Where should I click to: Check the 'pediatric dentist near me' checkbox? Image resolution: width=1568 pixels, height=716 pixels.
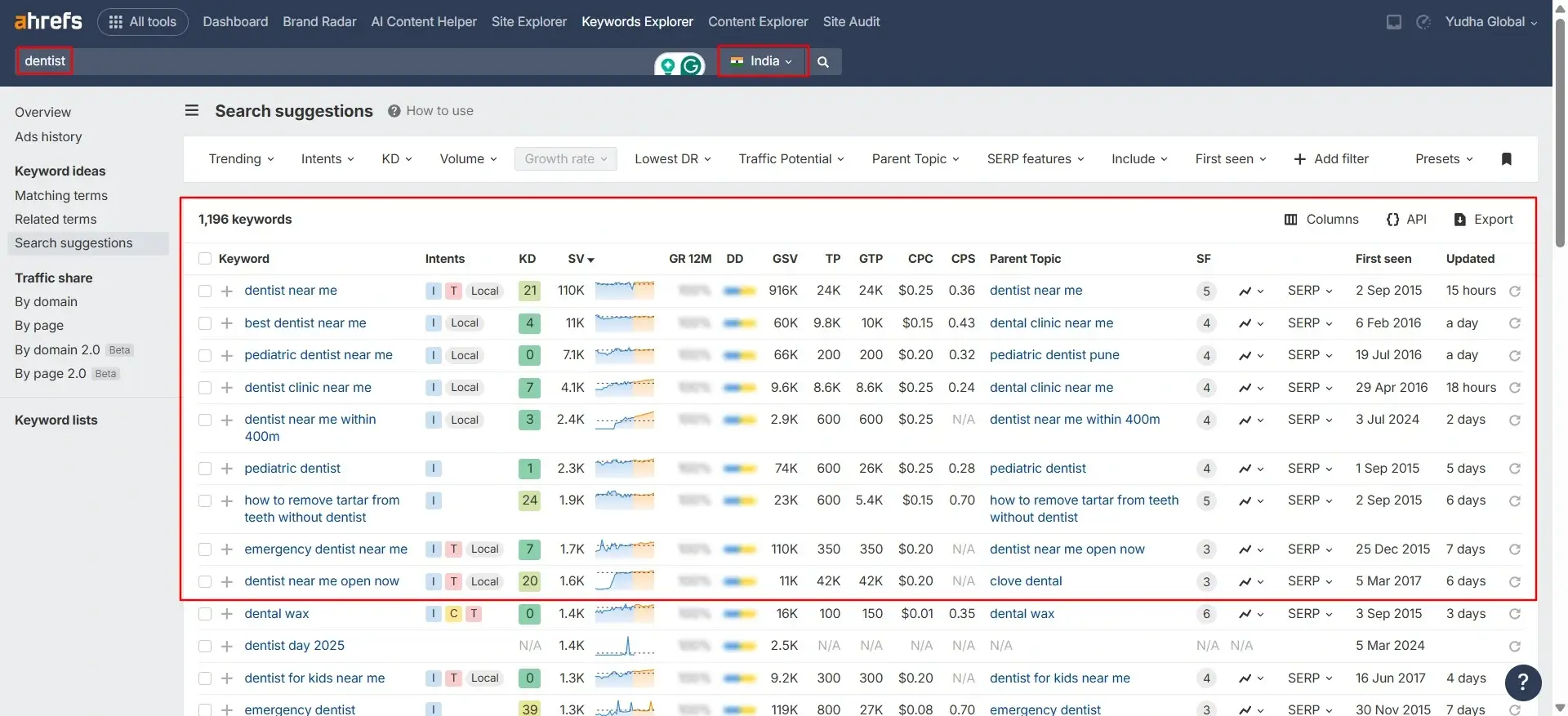205,355
